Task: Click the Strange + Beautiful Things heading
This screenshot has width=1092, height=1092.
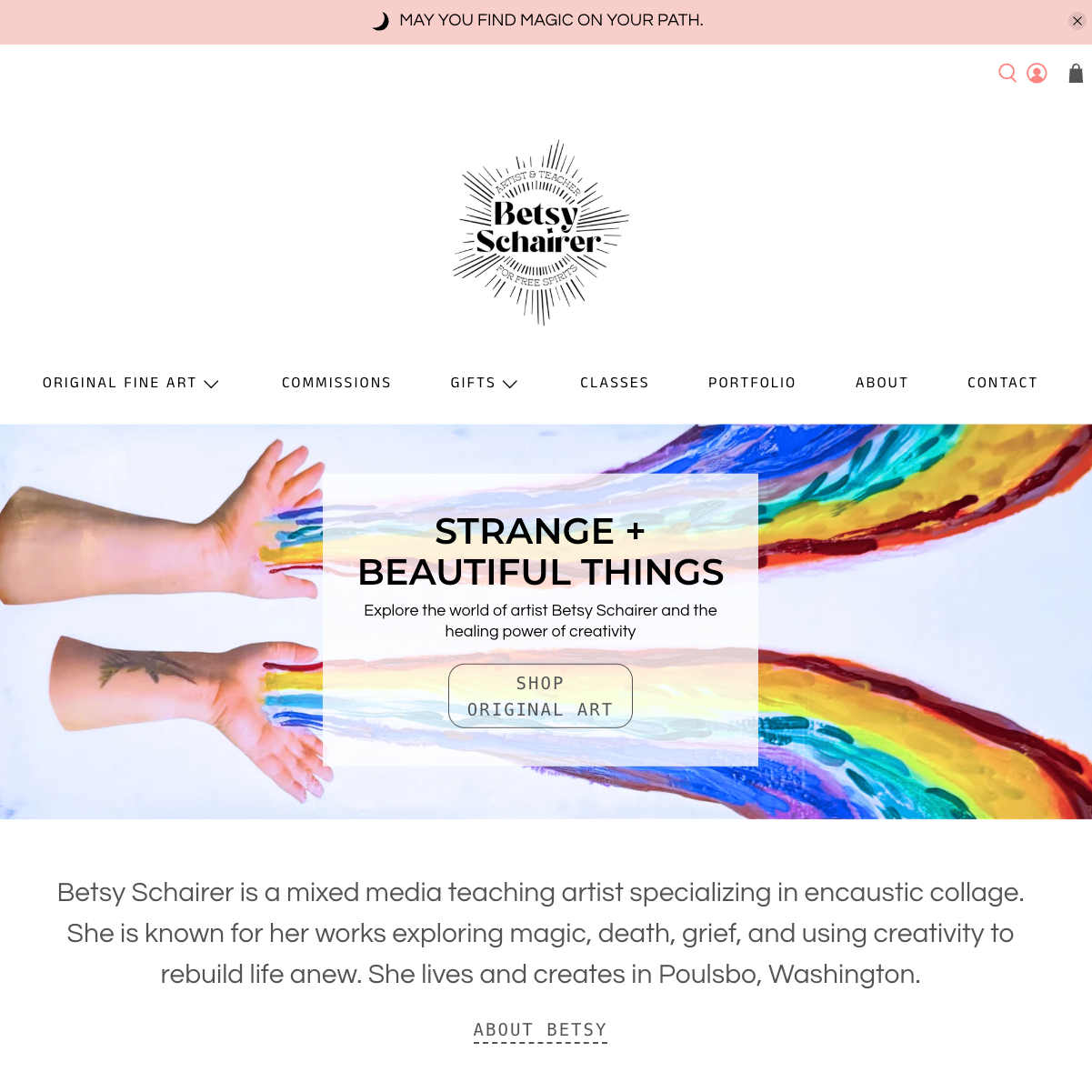Action: click(540, 552)
